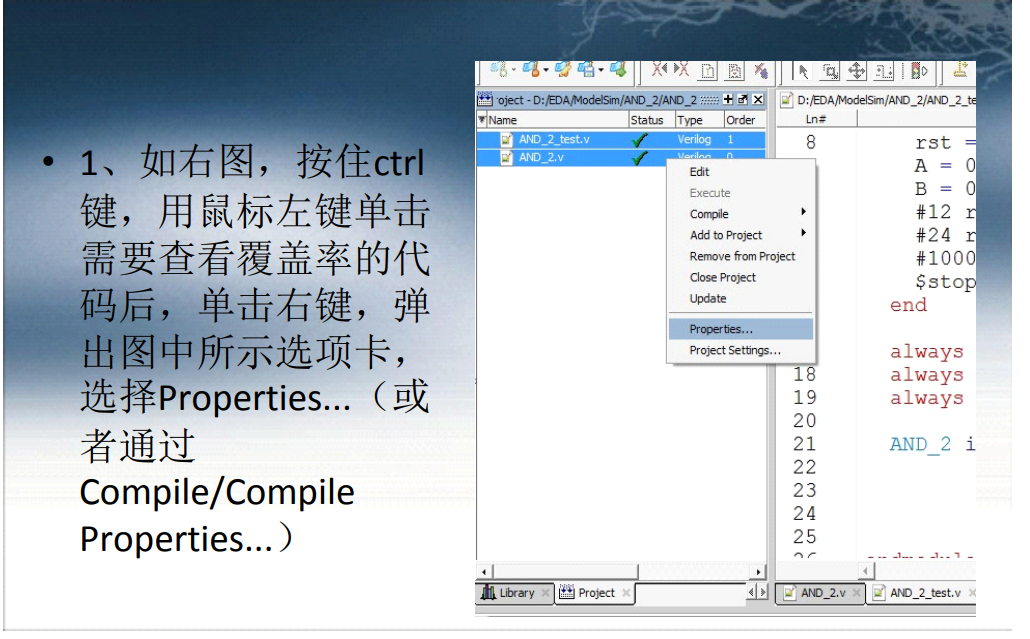Sort files by the Order column header
This screenshot has width=1030, height=639.
coord(740,119)
